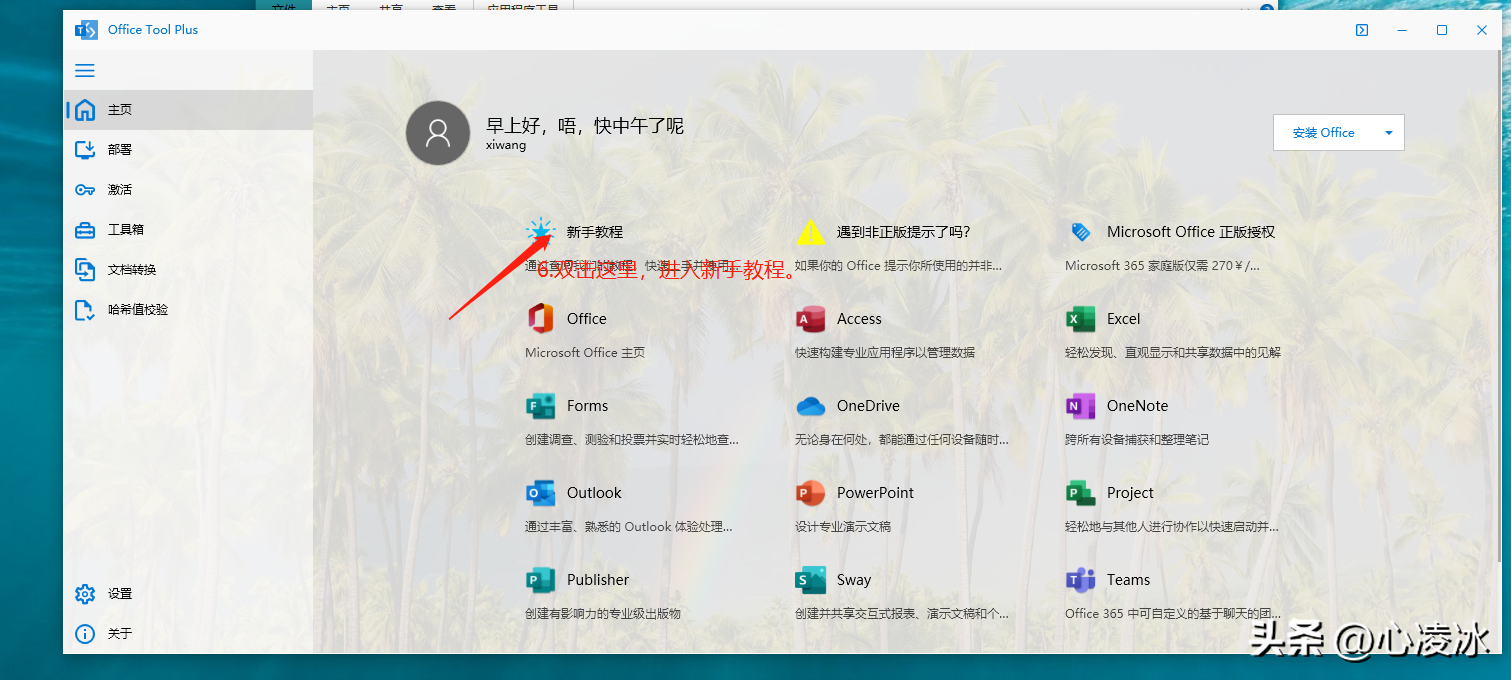Click the 激活 label in sidebar
Image resolution: width=1511 pixels, height=680 pixels.
120,190
